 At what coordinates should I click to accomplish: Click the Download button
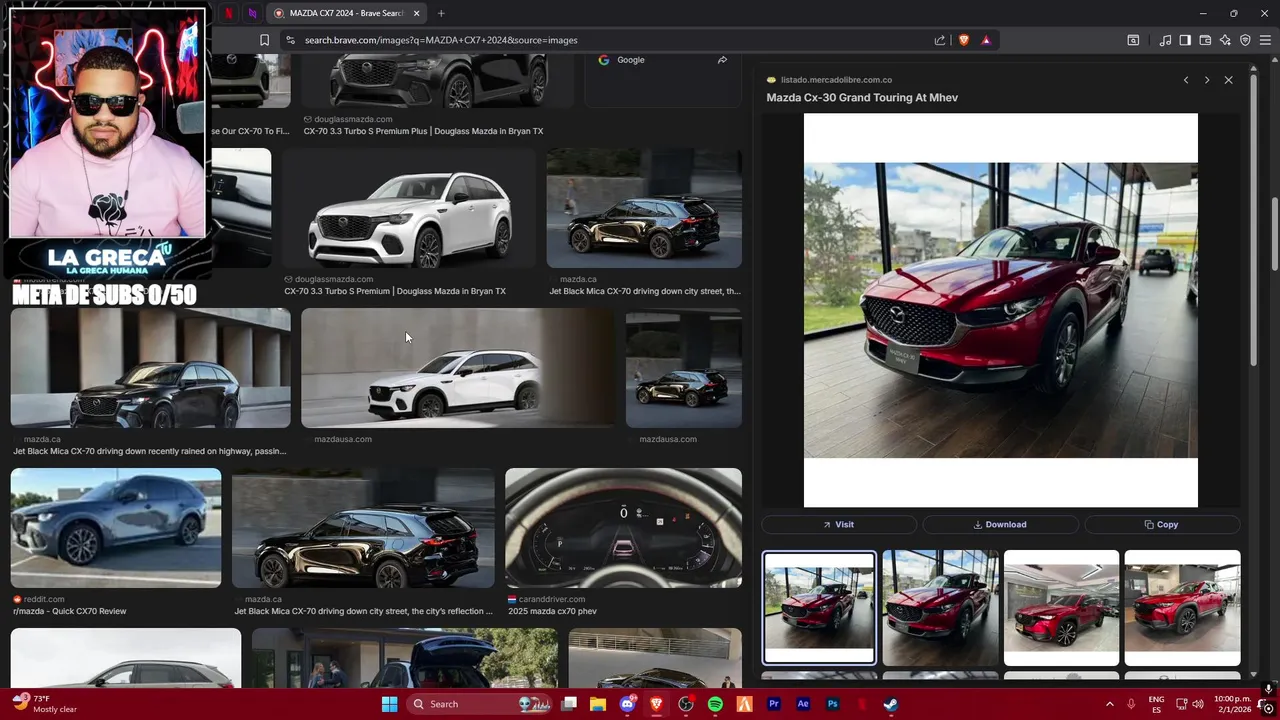1000,524
